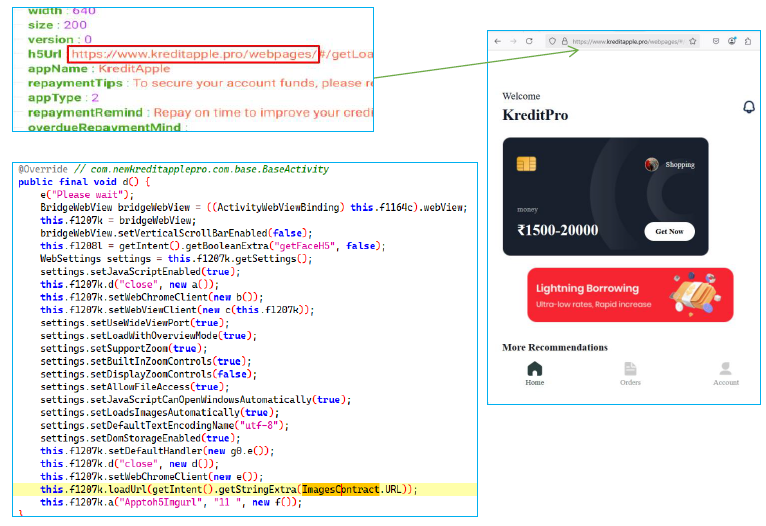Image resolution: width=766 pixels, height=526 pixels.
Task: Click the Shopping avatar icon on the card
Action: [x=651, y=165]
